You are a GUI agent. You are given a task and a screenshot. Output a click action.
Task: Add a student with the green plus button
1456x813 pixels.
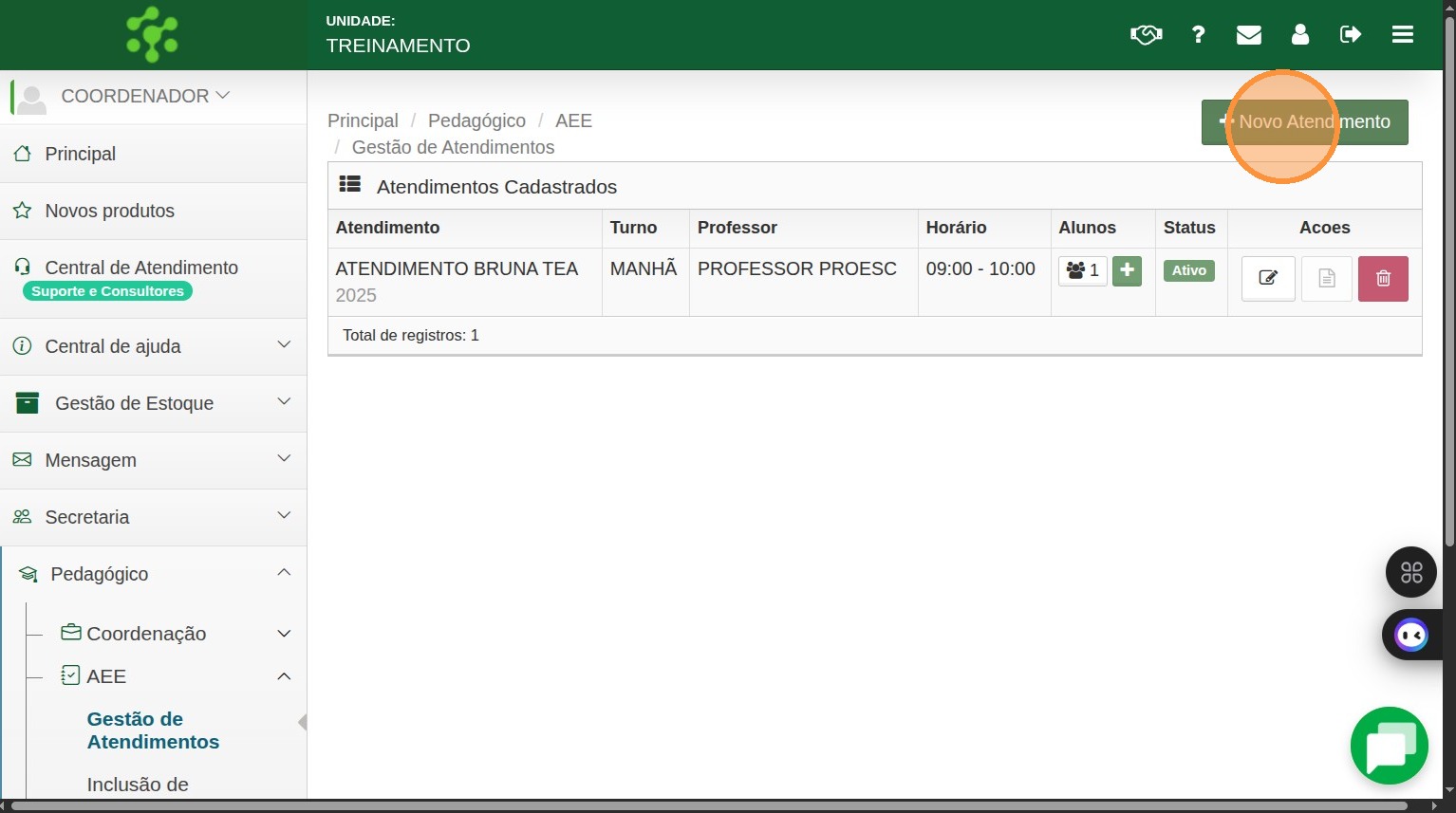[x=1127, y=270]
